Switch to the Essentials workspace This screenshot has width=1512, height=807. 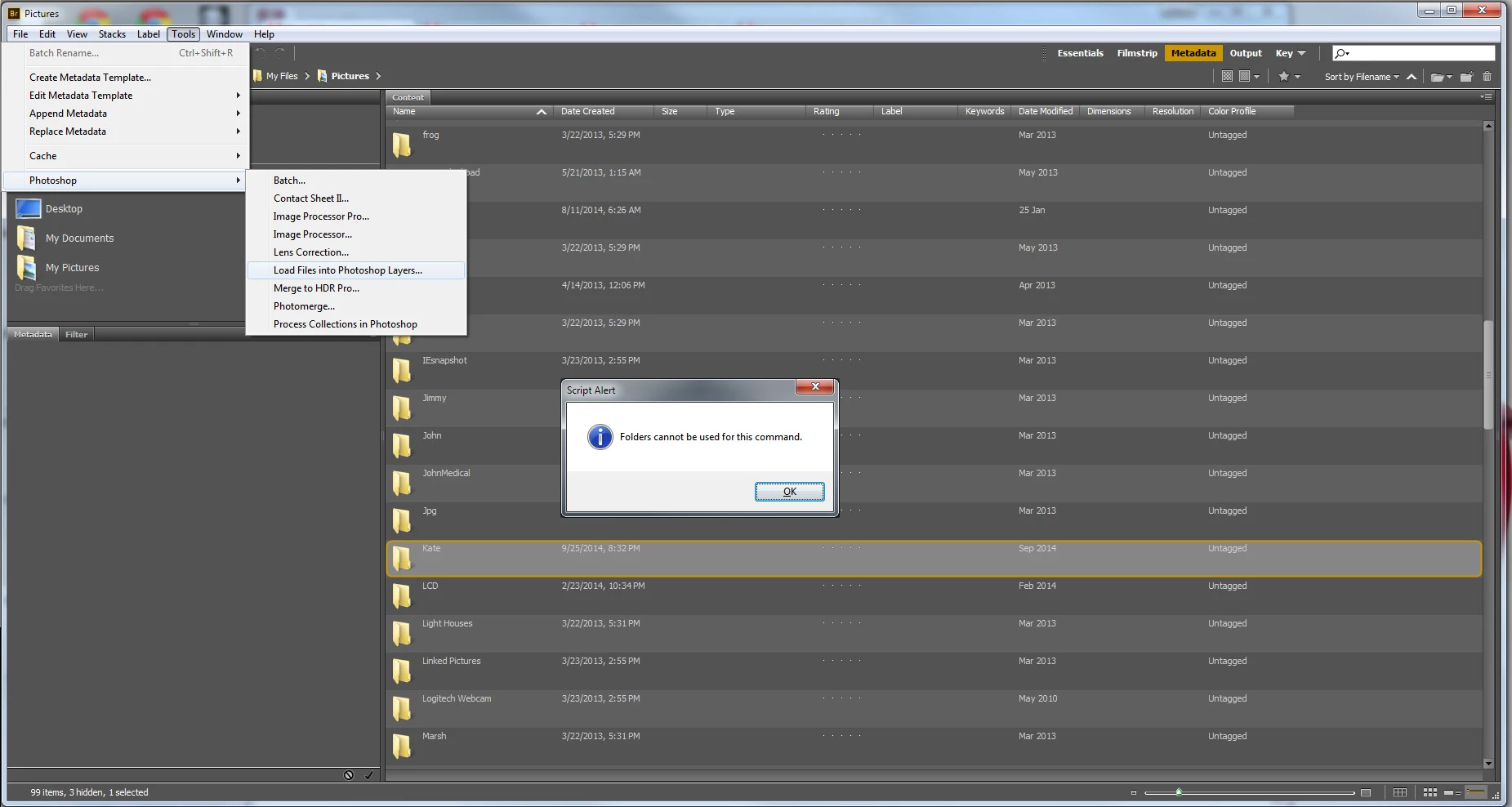1080,53
